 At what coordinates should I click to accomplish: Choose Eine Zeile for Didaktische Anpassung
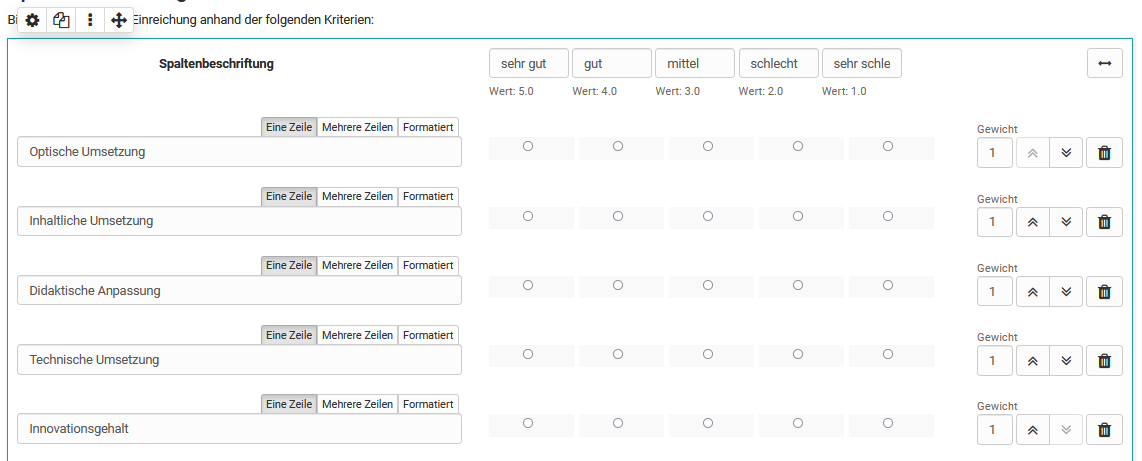(289, 266)
